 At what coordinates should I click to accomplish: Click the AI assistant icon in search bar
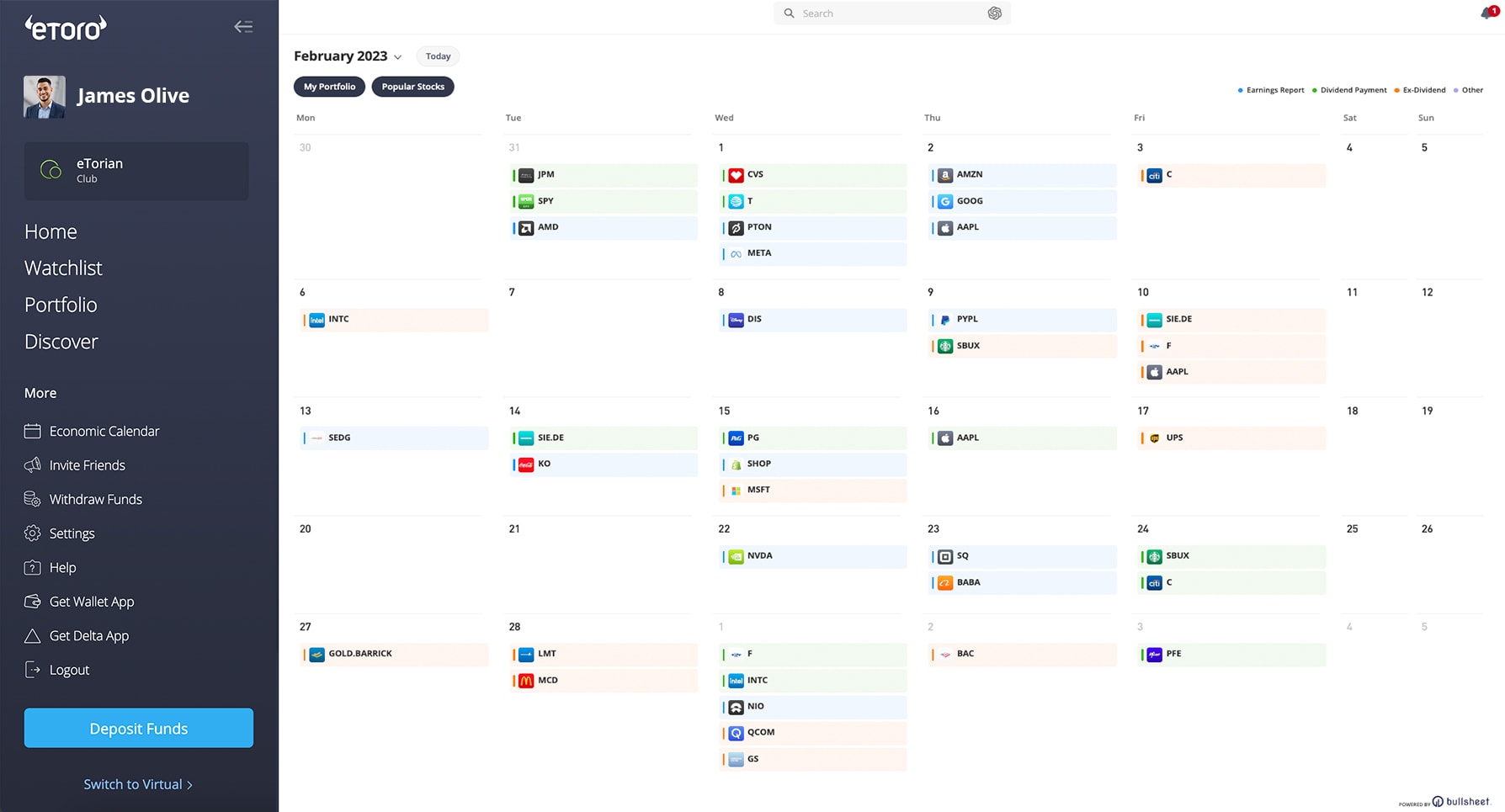coord(994,13)
